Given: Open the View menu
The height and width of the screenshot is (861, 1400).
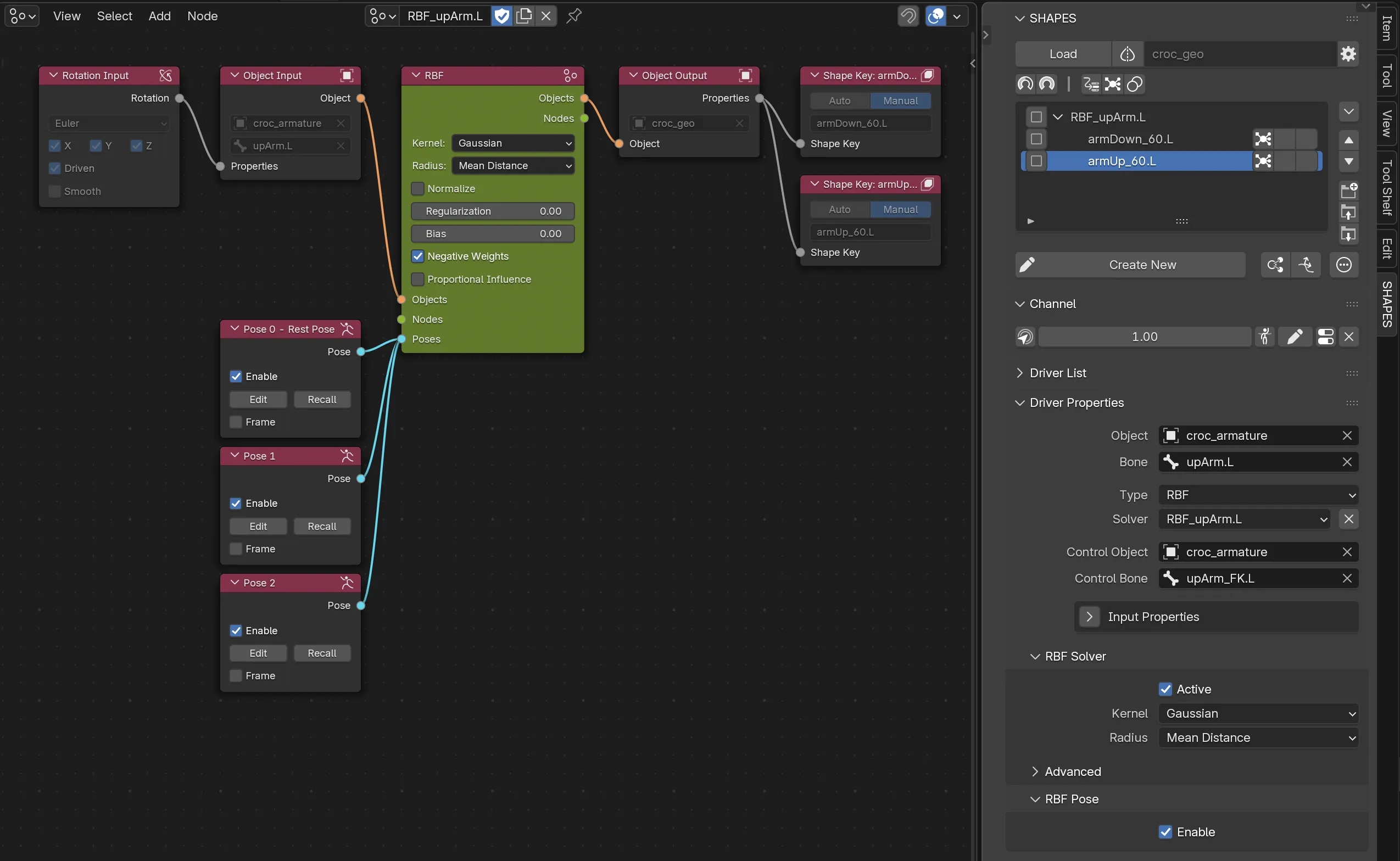Looking at the screenshot, I should (66, 16).
